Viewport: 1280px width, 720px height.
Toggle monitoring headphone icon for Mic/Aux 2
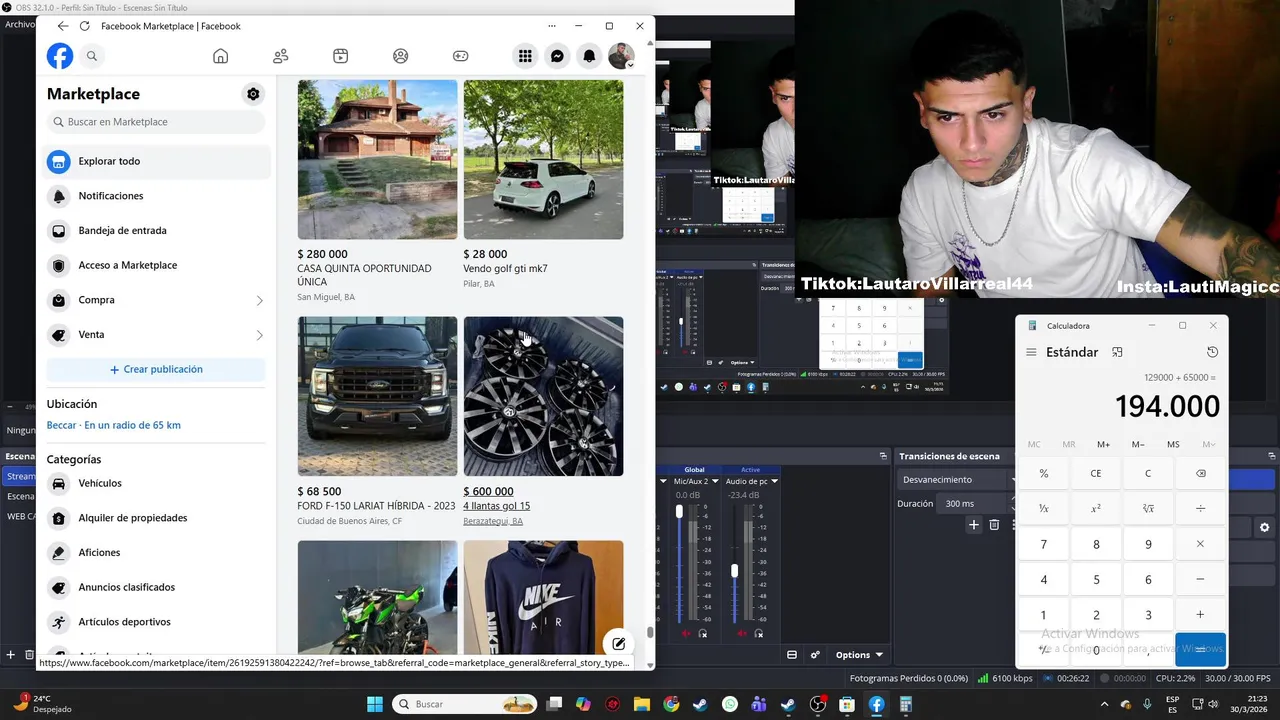tap(703, 634)
